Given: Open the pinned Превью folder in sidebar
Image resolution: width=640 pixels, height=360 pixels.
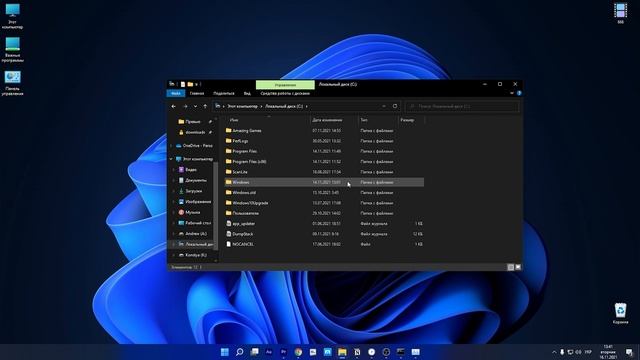Looking at the screenshot, I should (192, 122).
